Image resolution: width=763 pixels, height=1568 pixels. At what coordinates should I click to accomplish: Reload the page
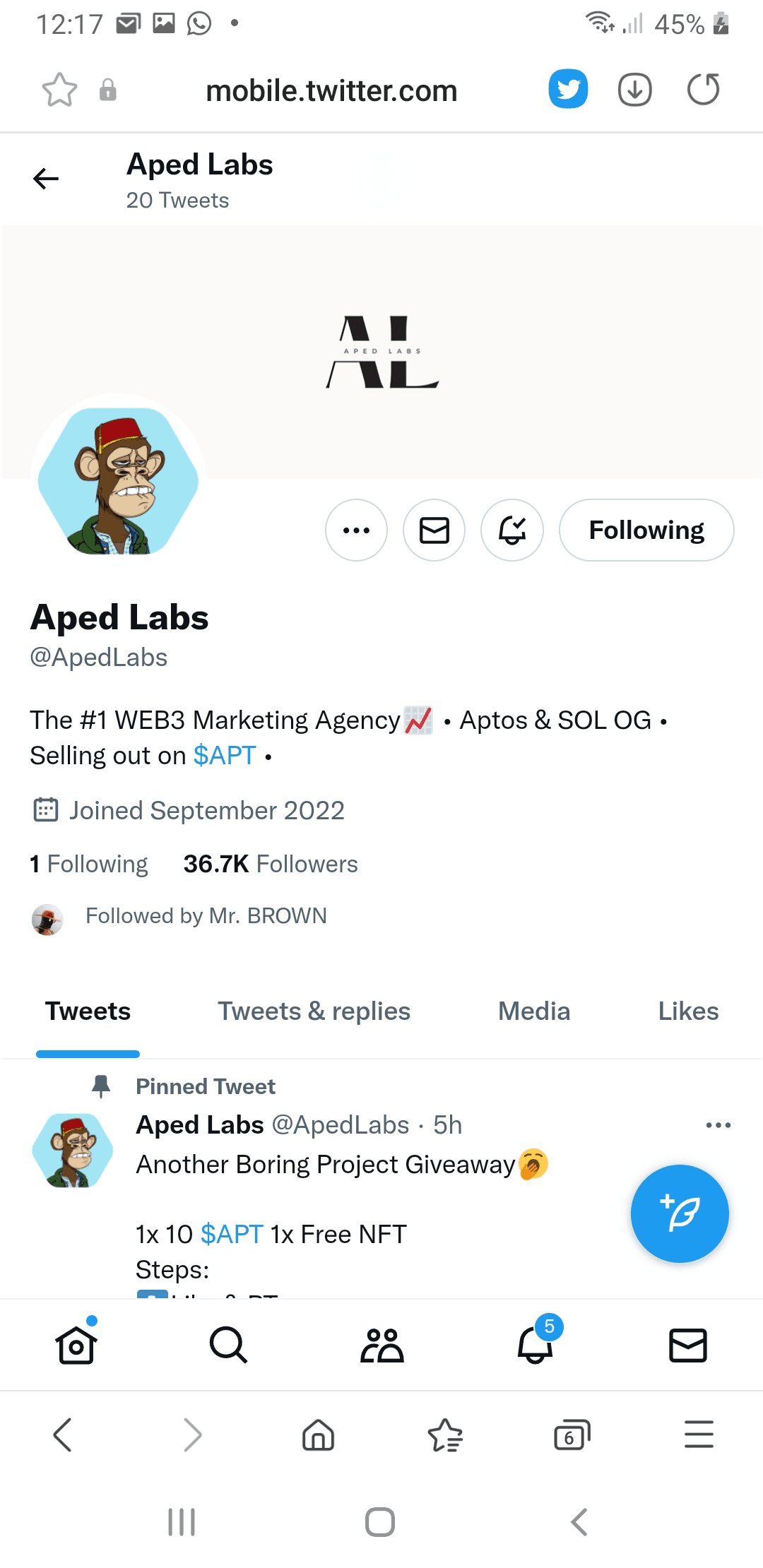[703, 90]
